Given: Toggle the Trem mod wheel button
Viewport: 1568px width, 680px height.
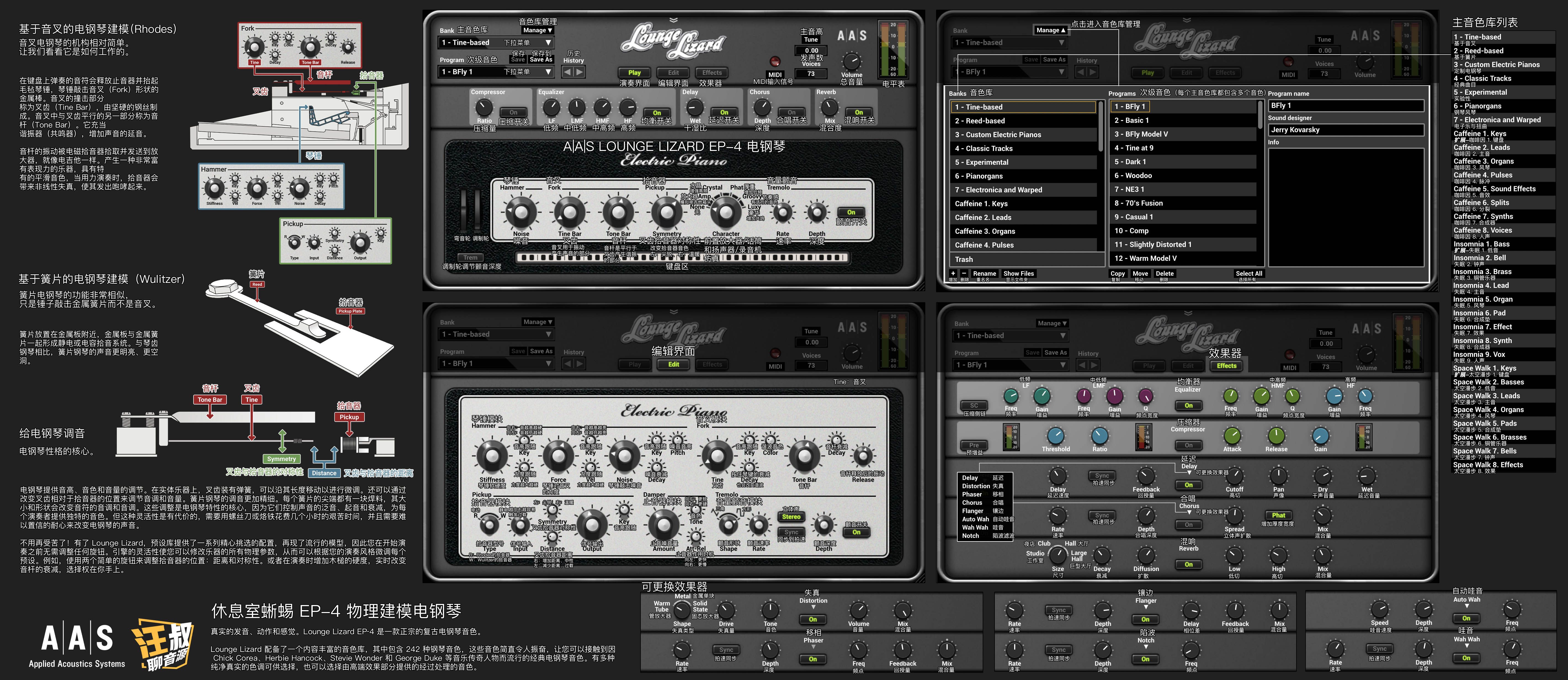Looking at the screenshot, I should click(471, 257).
